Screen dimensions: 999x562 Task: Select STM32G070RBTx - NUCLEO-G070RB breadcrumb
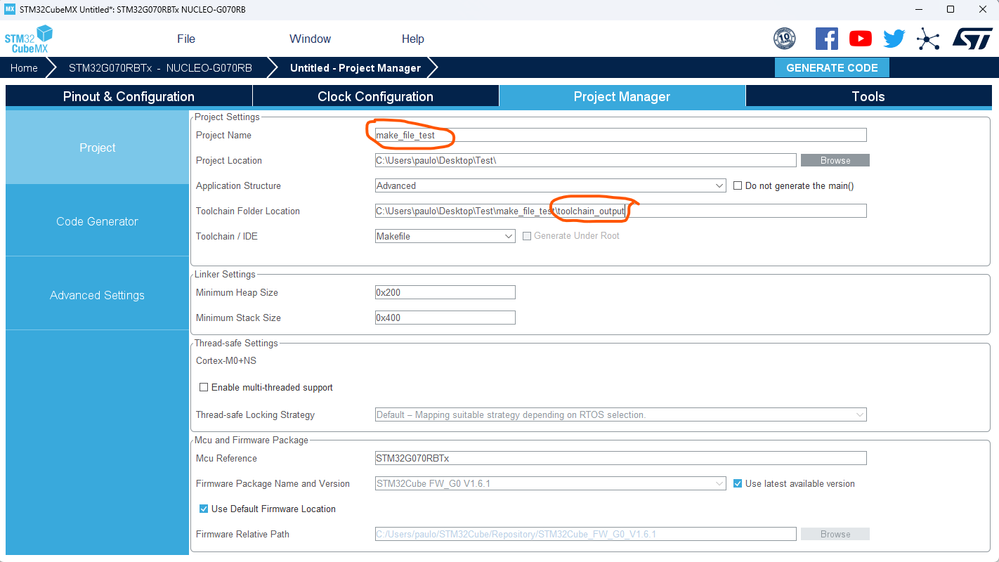pos(160,68)
